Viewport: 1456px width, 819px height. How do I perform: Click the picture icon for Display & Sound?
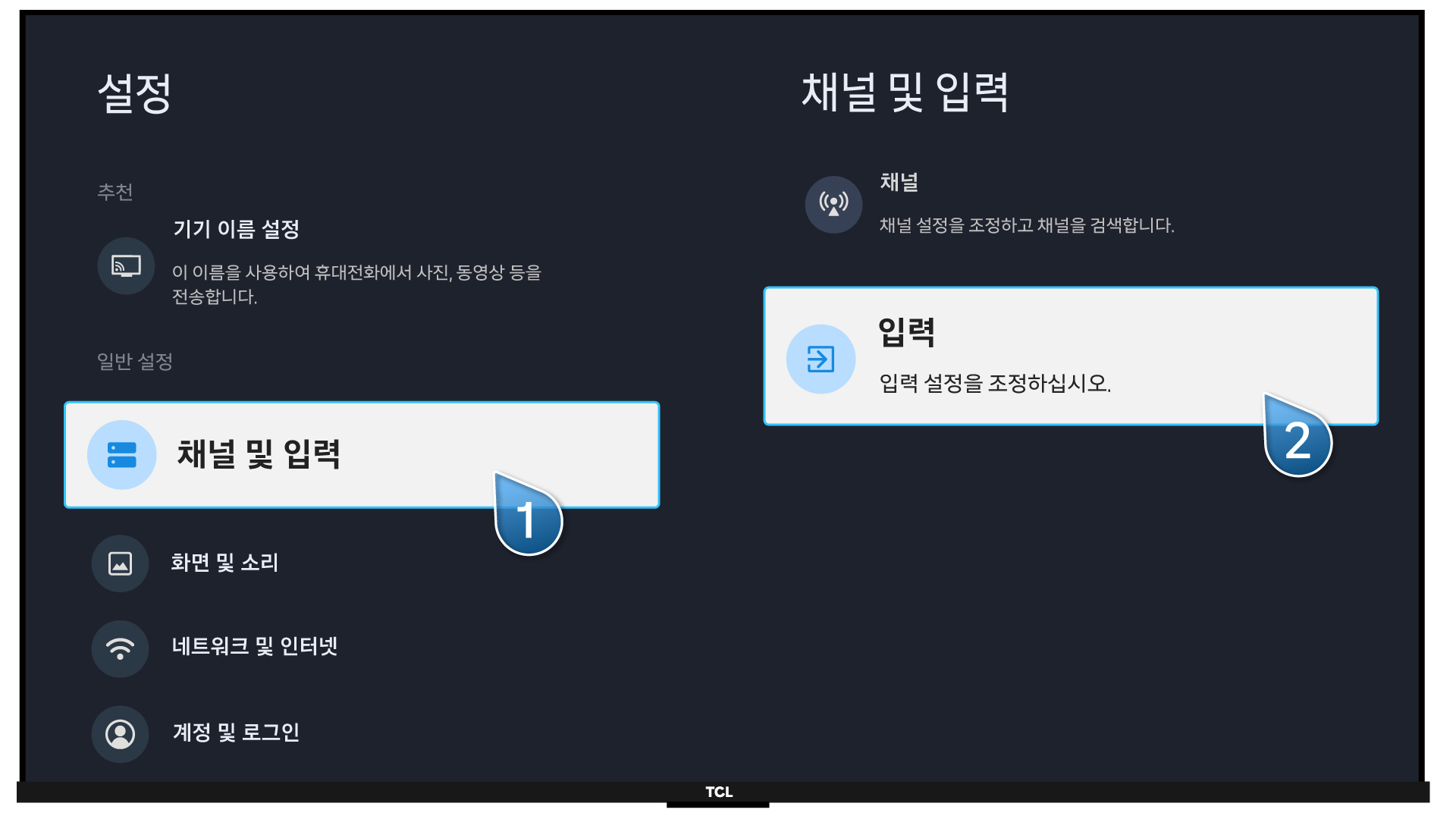click(x=120, y=563)
